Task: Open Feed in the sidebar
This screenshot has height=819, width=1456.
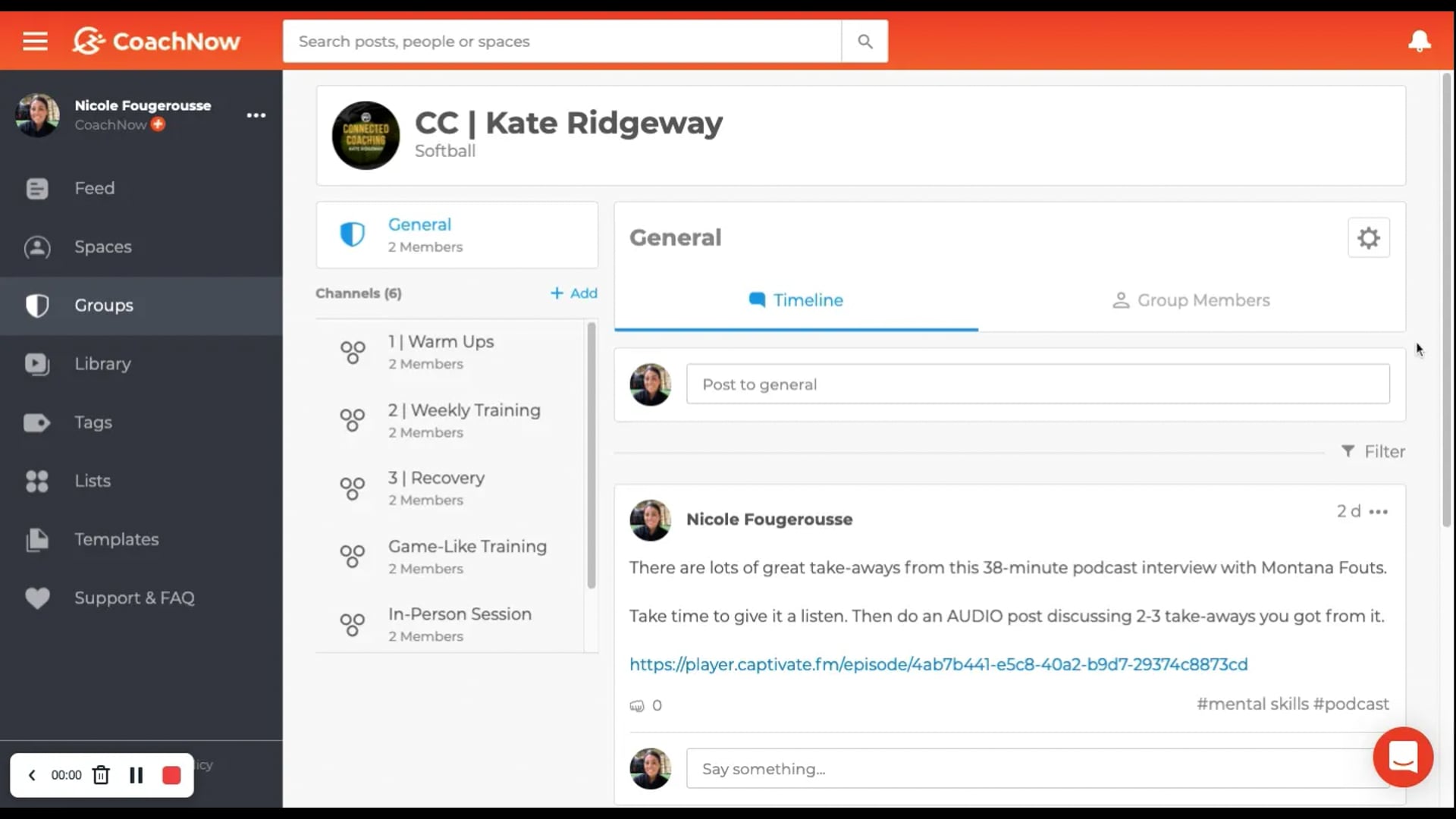Action: (x=141, y=188)
